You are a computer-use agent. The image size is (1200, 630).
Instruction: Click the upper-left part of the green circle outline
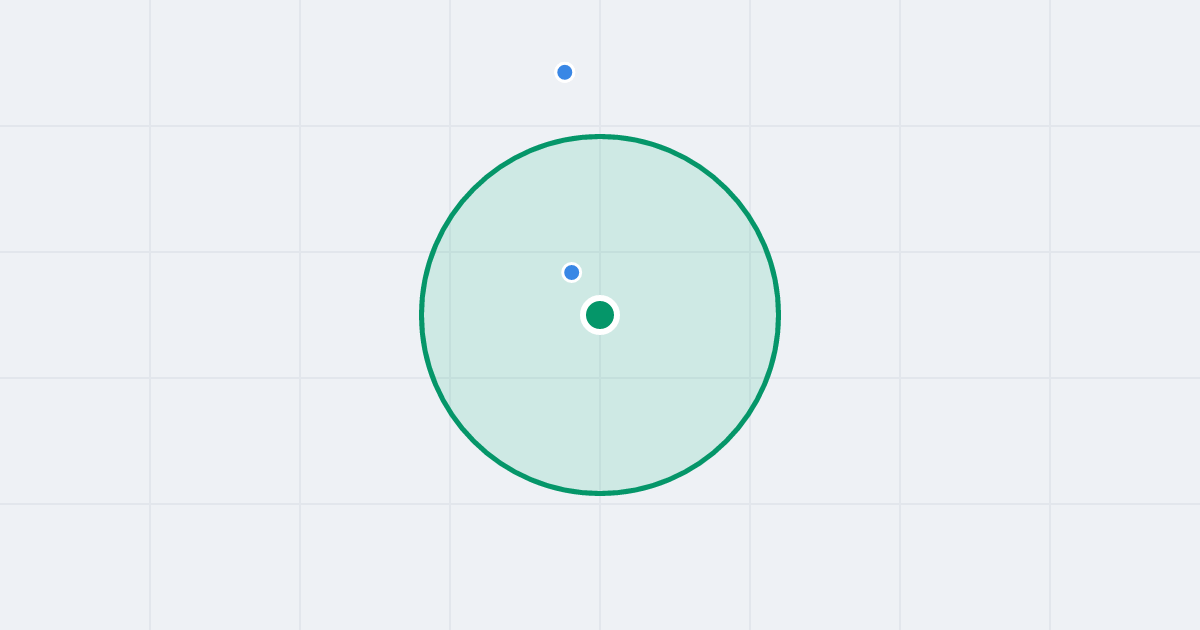tap(474, 189)
